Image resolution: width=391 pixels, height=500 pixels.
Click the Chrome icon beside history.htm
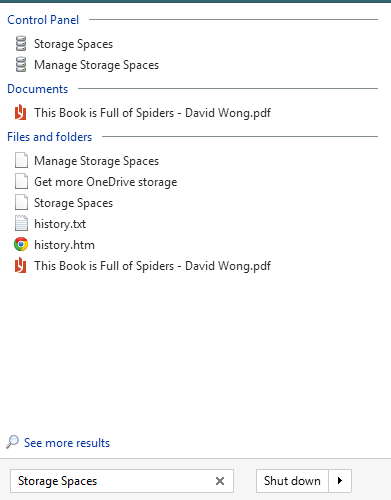click(21, 244)
